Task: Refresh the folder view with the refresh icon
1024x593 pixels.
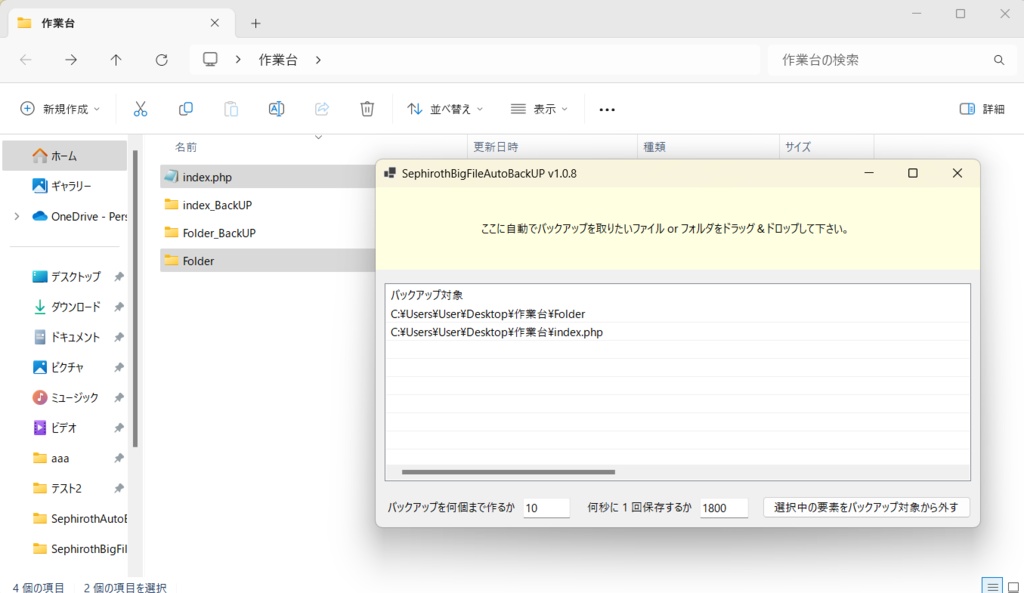Action: click(x=161, y=60)
